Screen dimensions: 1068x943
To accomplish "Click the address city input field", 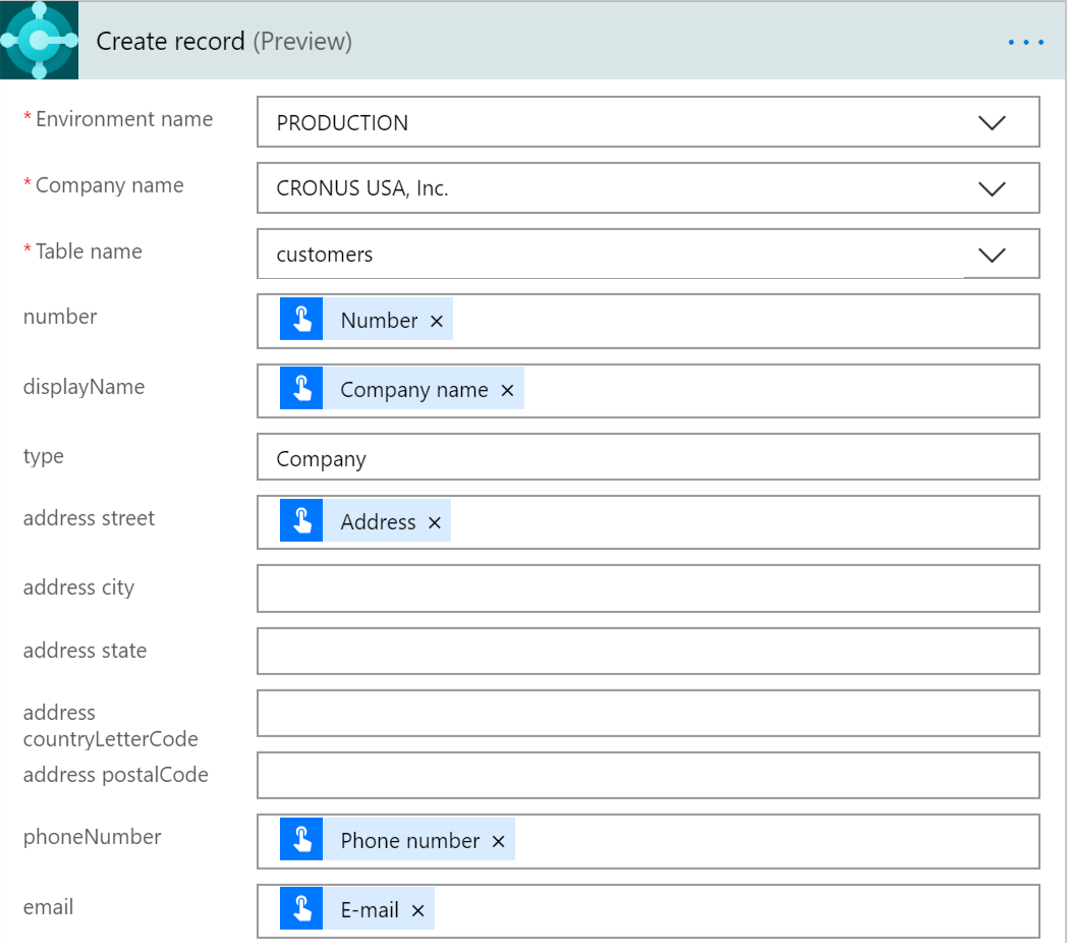I will click(x=648, y=589).
